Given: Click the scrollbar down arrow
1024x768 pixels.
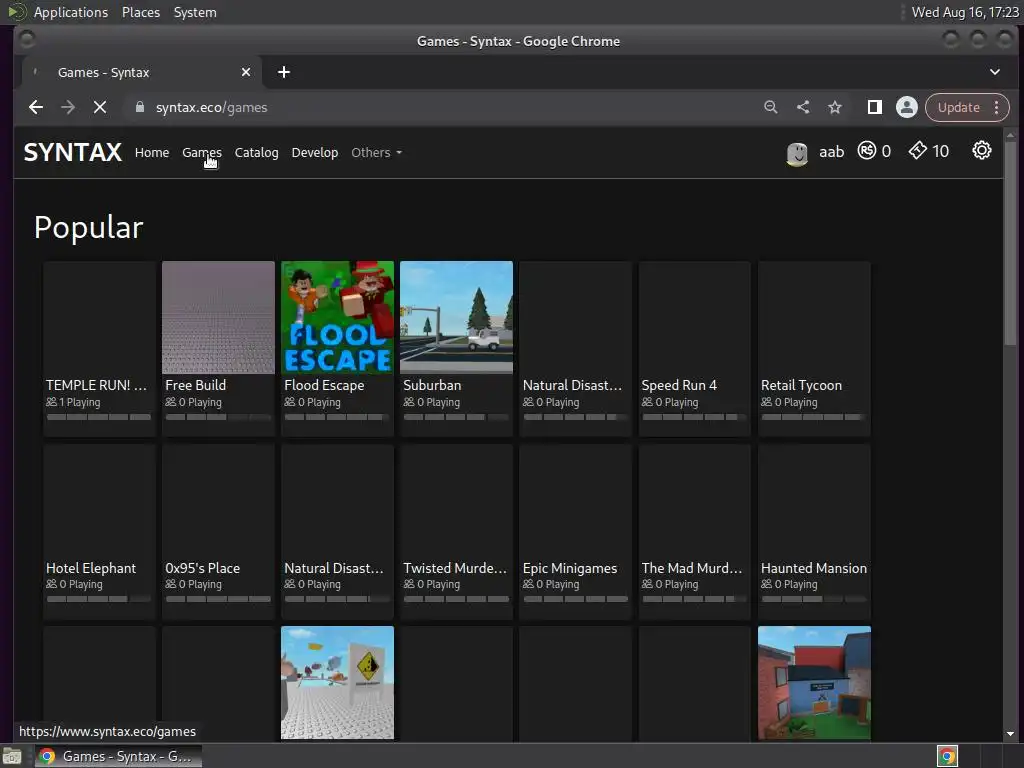Looking at the screenshot, I should [1010, 733].
